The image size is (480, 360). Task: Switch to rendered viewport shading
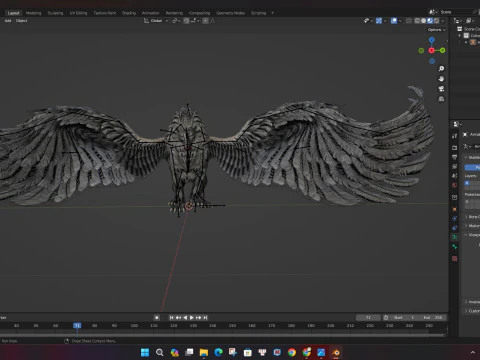[436, 21]
